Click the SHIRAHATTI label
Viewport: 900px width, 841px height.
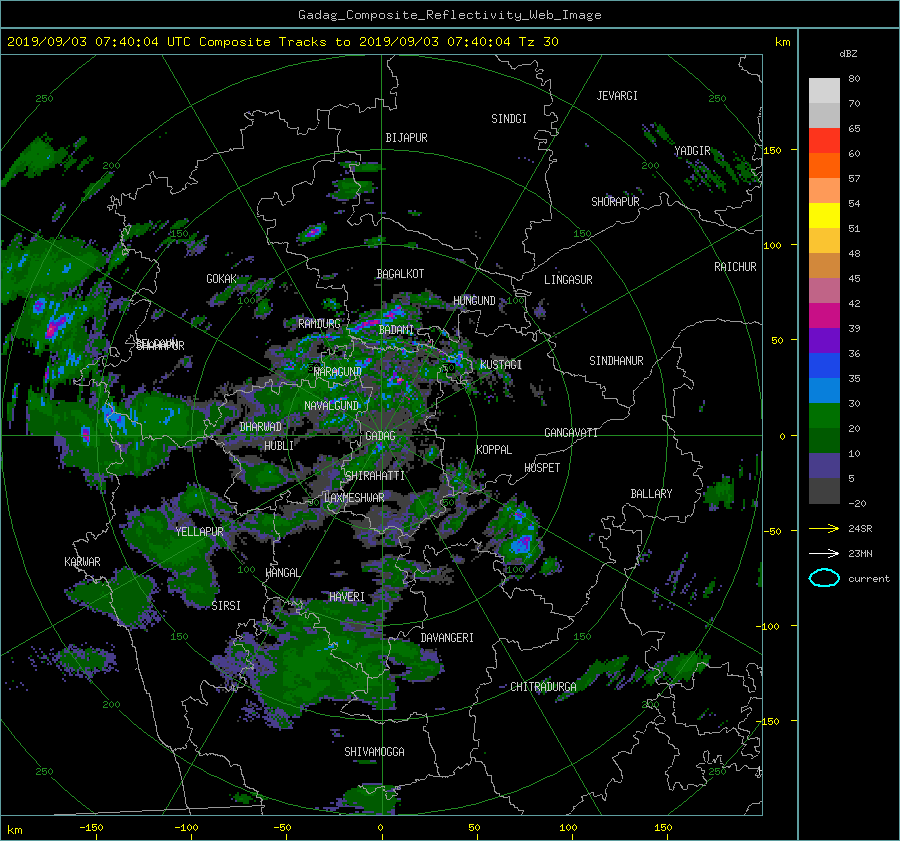[375, 475]
